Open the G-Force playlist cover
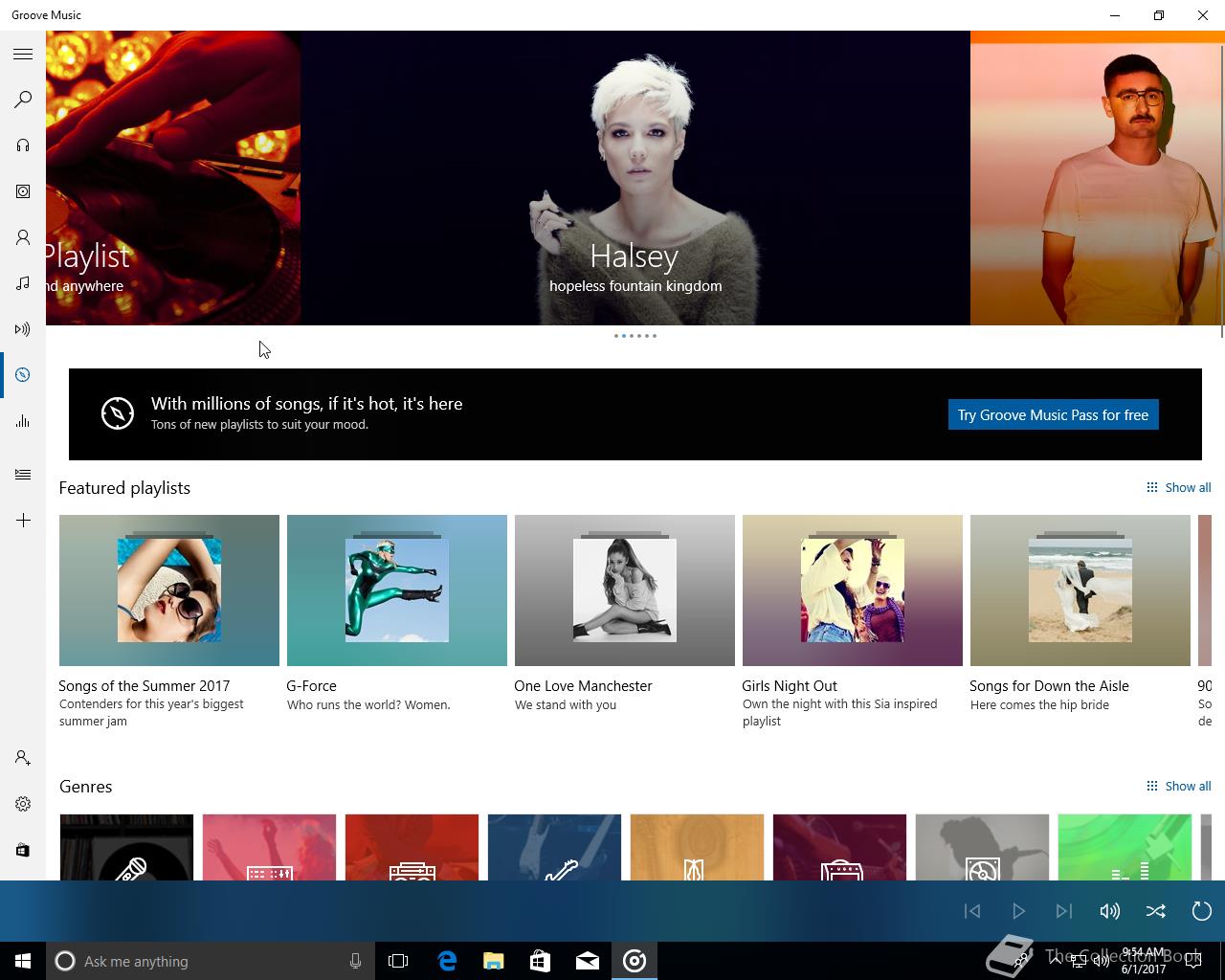 point(397,590)
